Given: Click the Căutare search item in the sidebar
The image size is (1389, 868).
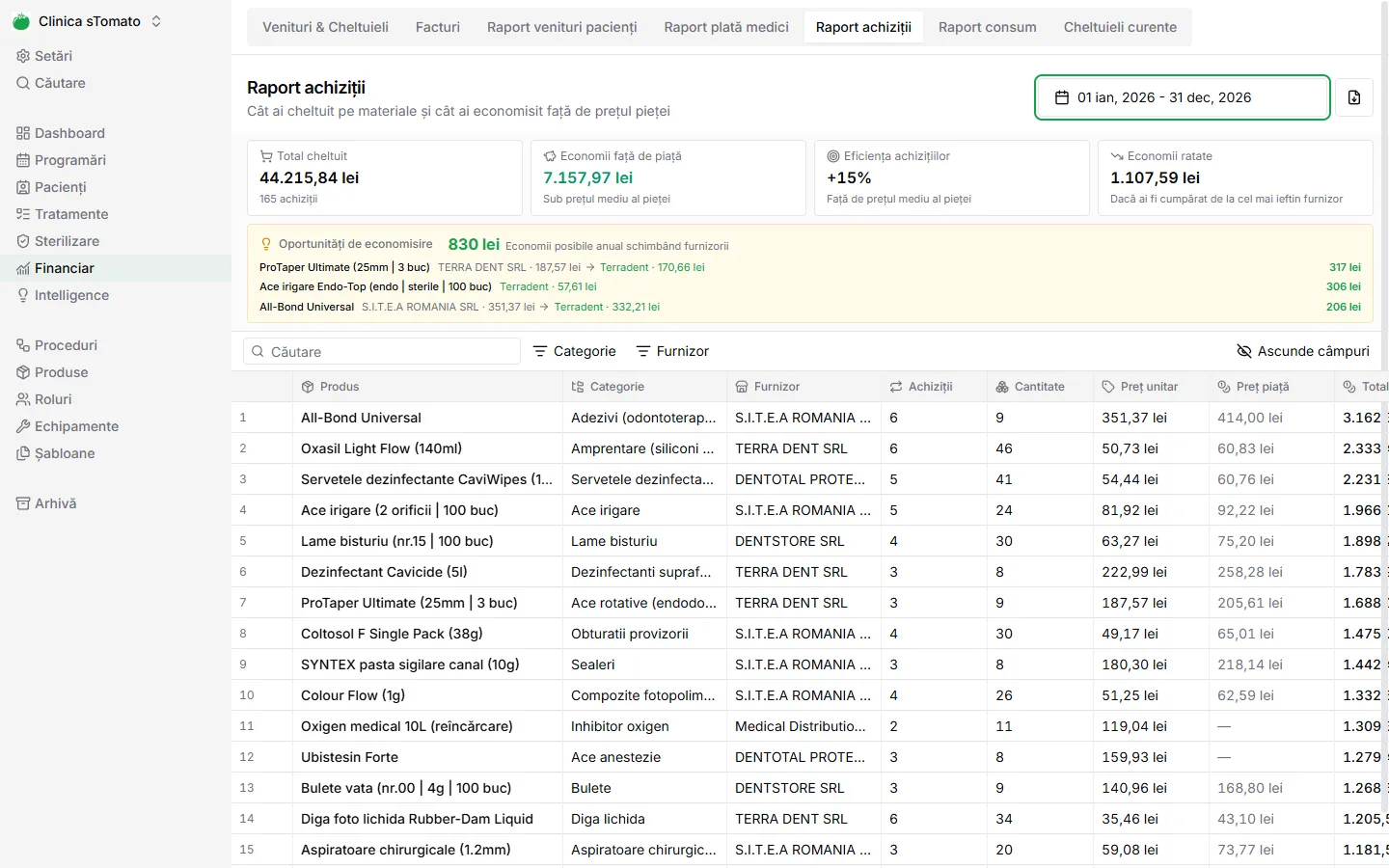Looking at the screenshot, I should (x=51, y=83).
